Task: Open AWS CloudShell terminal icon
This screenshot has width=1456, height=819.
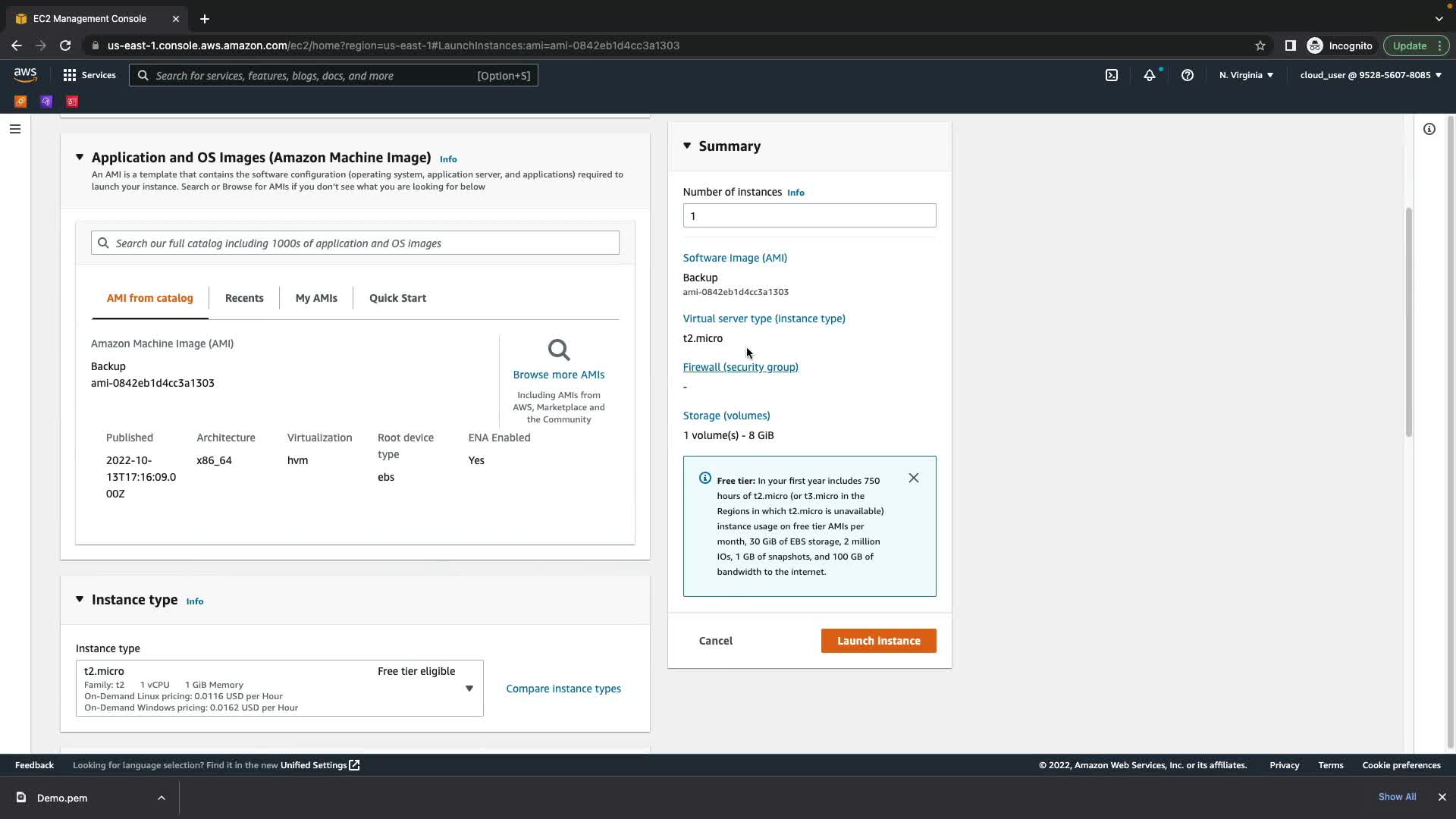Action: pyautogui.click(x=1111, y=75)
